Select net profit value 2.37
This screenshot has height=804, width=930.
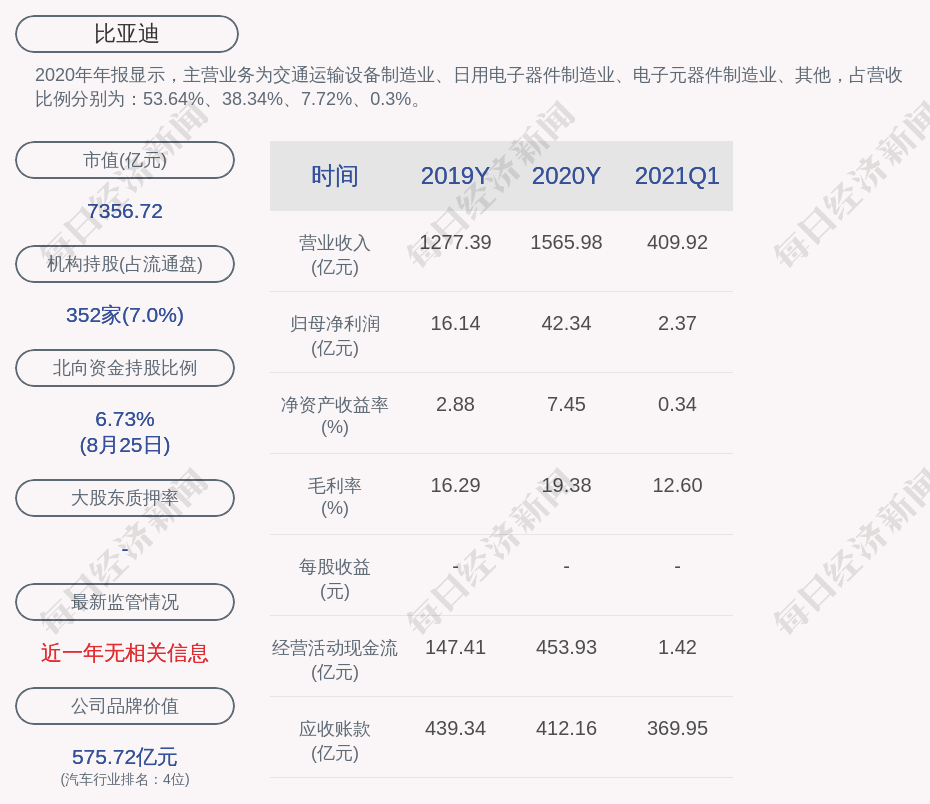(677, 323)
